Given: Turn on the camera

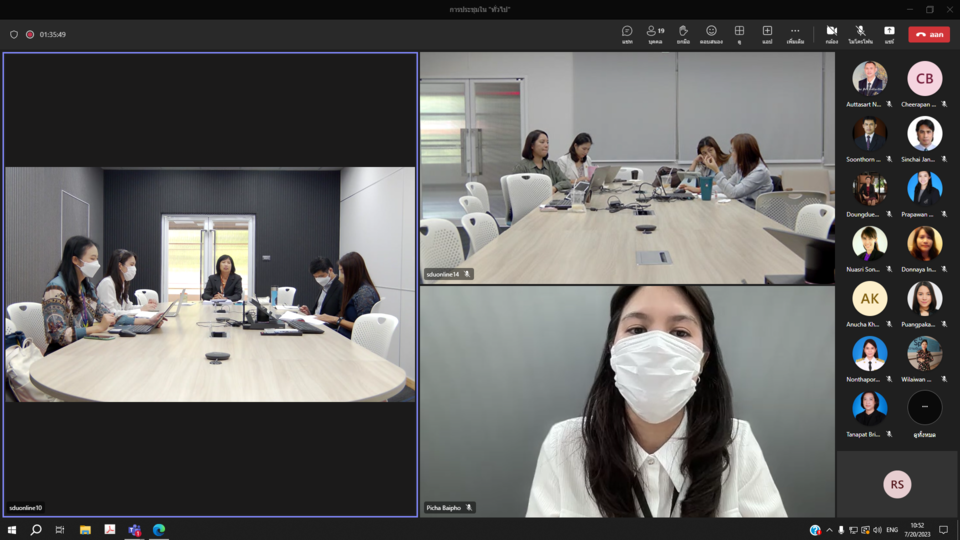Looking at the screenshot, I should 831,34.
